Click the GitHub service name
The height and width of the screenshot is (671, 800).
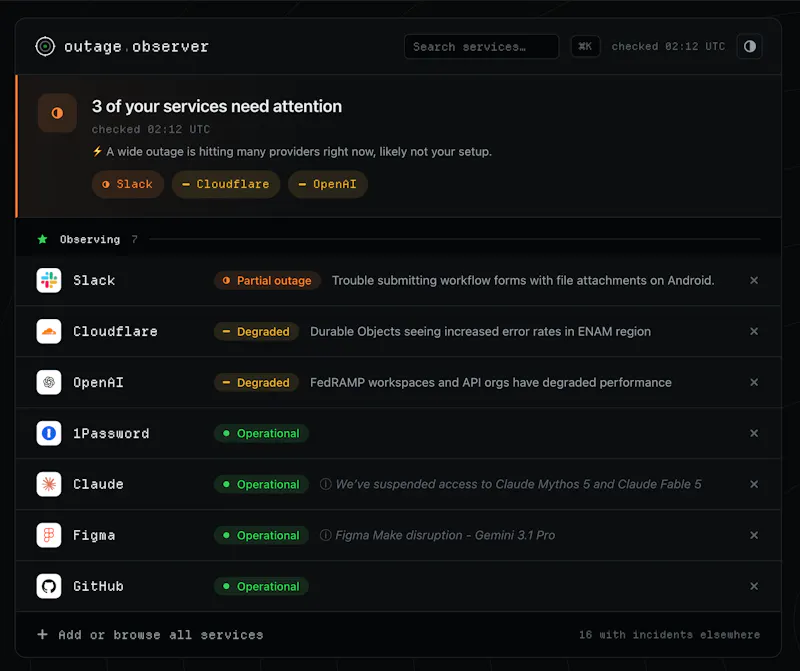(x=98, y=586)
